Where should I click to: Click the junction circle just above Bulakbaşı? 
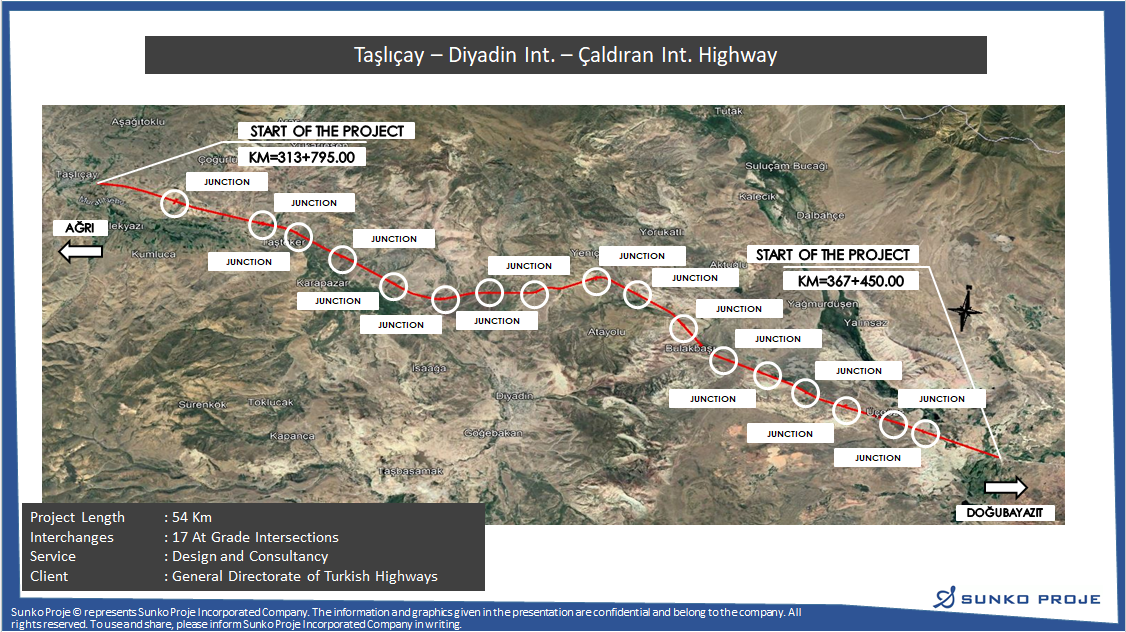click(x=684, y=327)
